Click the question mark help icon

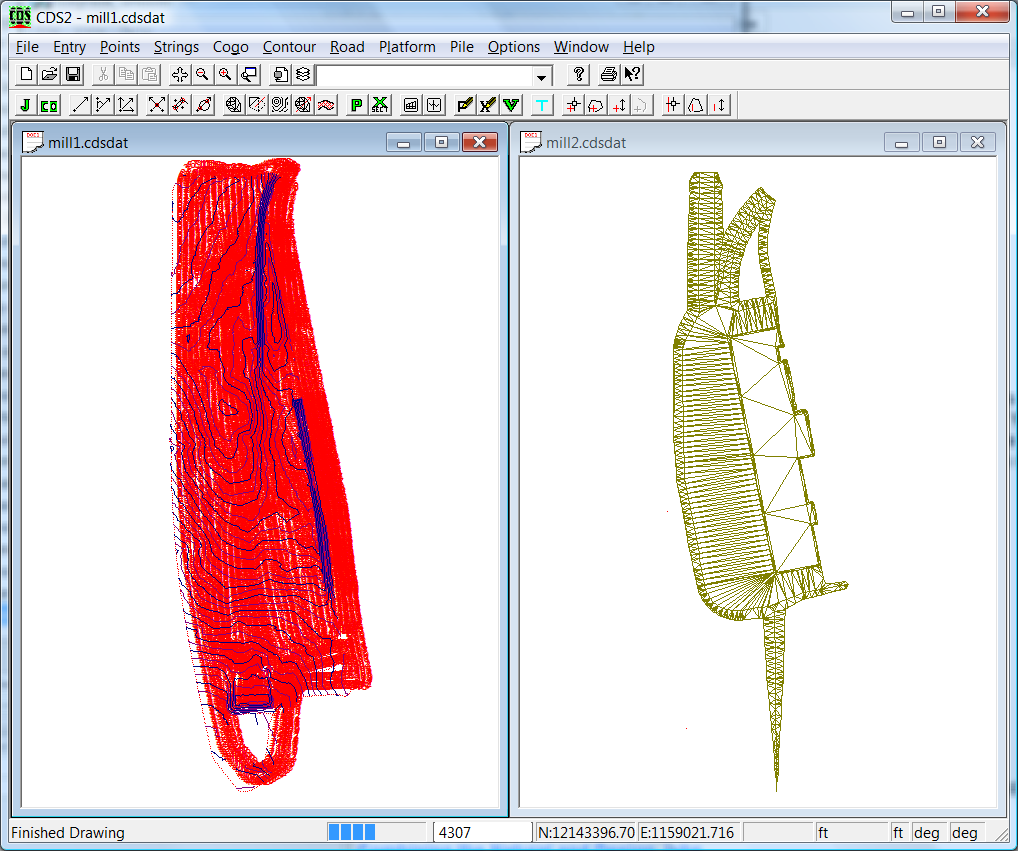(x=578, y=75)
